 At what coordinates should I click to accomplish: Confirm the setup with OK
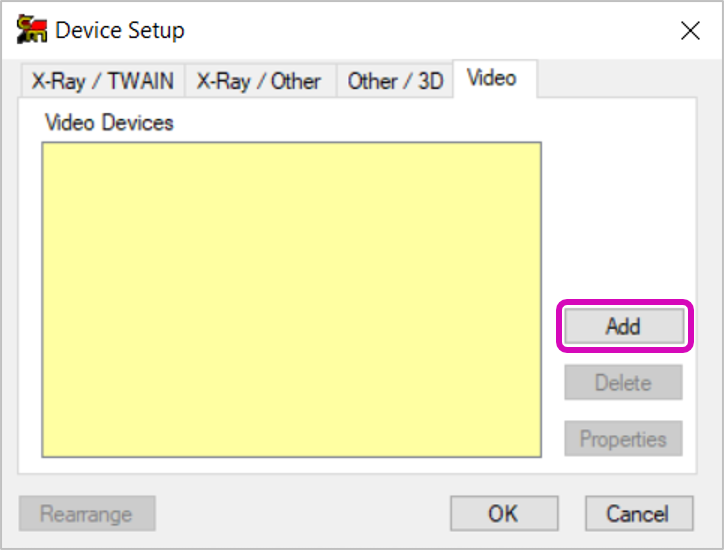(x=503, y=514)
